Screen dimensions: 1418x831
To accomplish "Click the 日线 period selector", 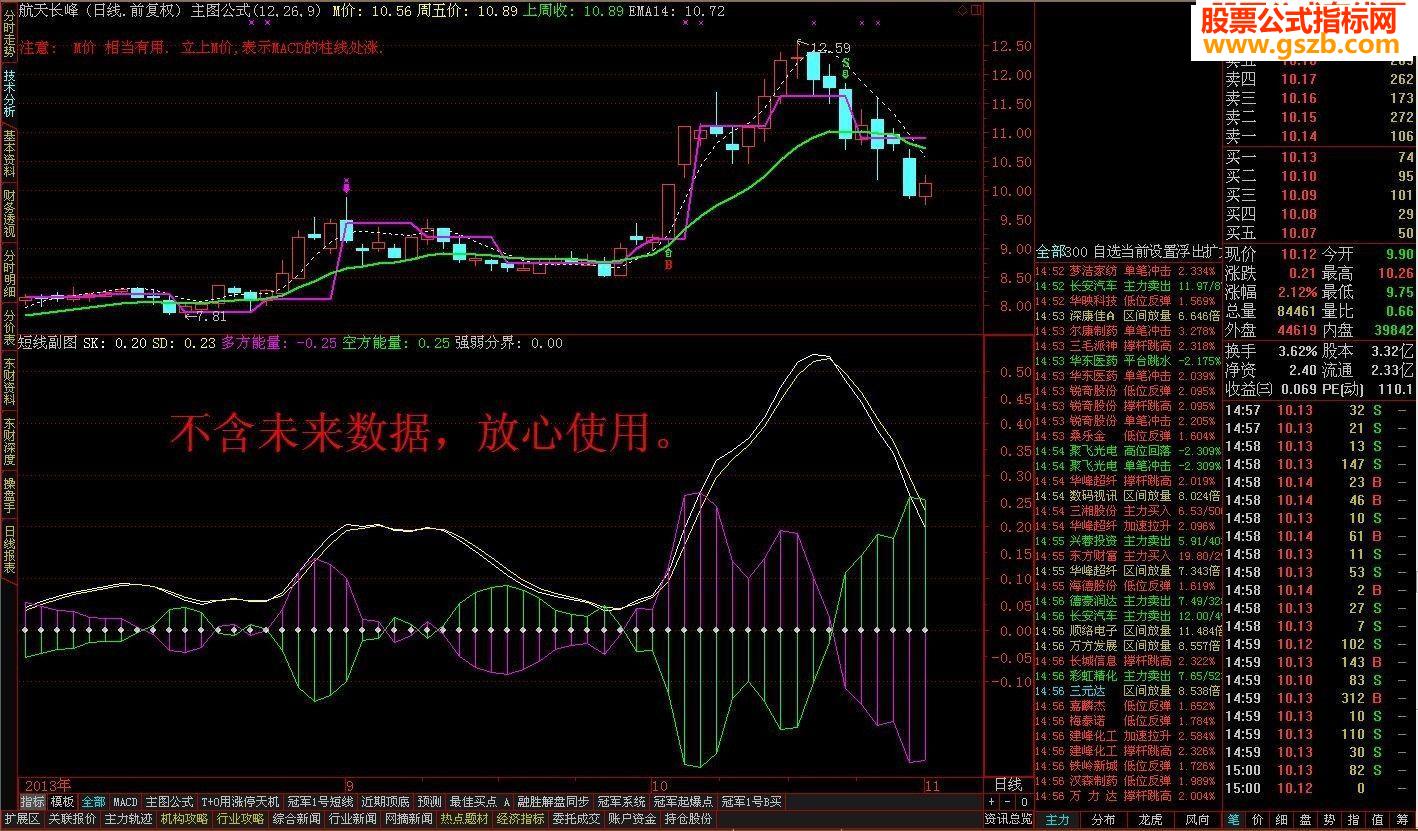I will point(1008,784).
